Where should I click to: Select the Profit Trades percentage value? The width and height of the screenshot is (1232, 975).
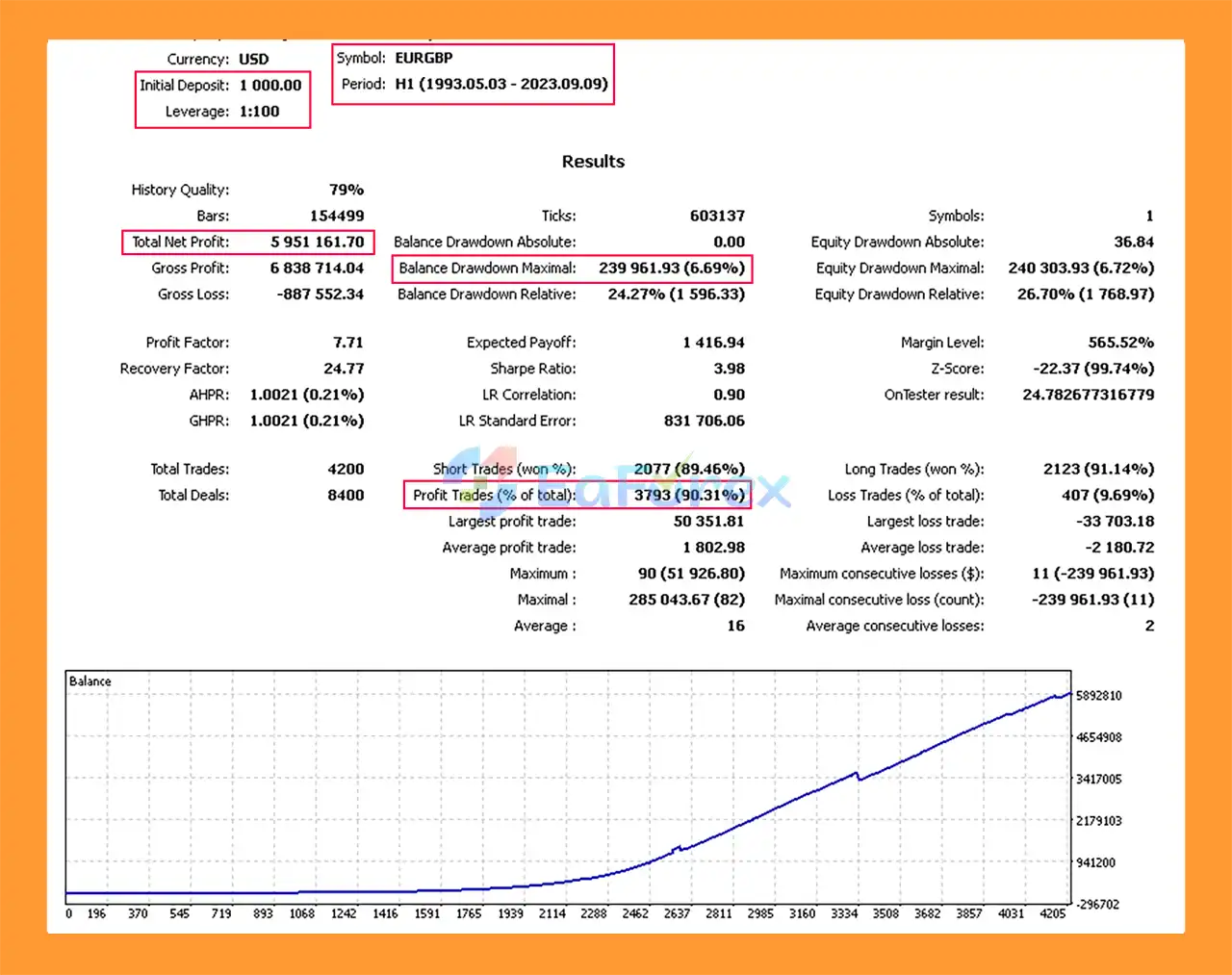point(689,496)
